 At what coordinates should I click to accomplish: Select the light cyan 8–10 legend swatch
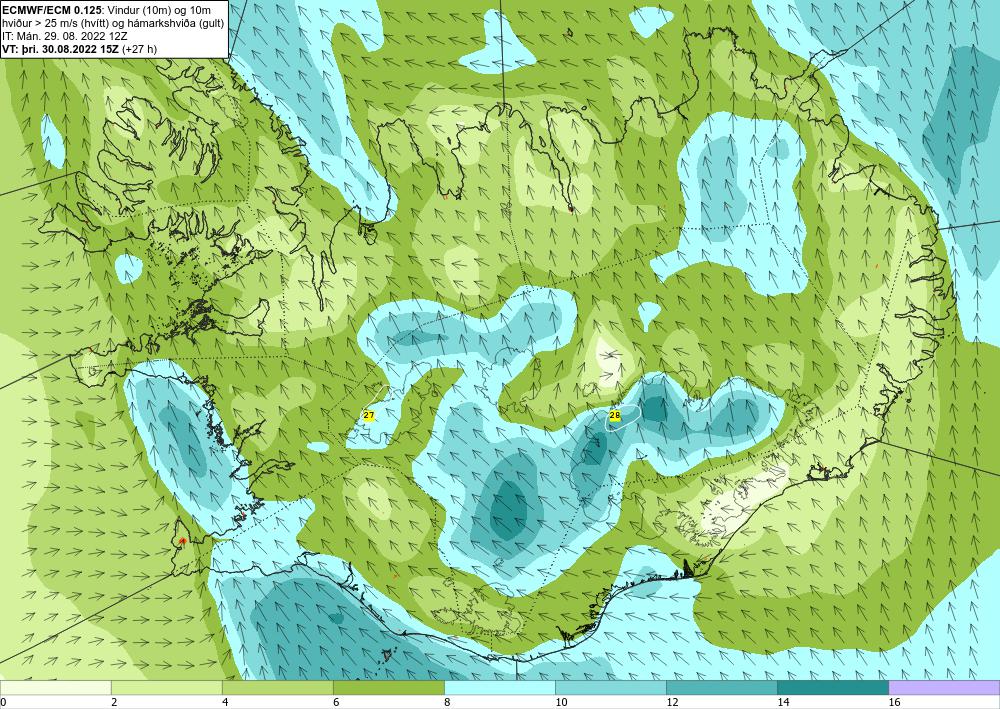pyautogui.click(x=500, y=687)
